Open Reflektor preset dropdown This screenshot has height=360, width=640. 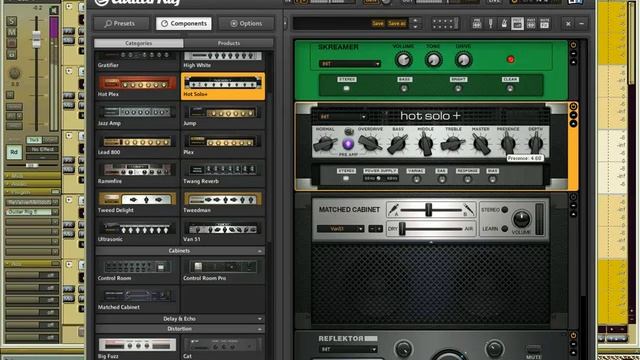coord(348,349)
